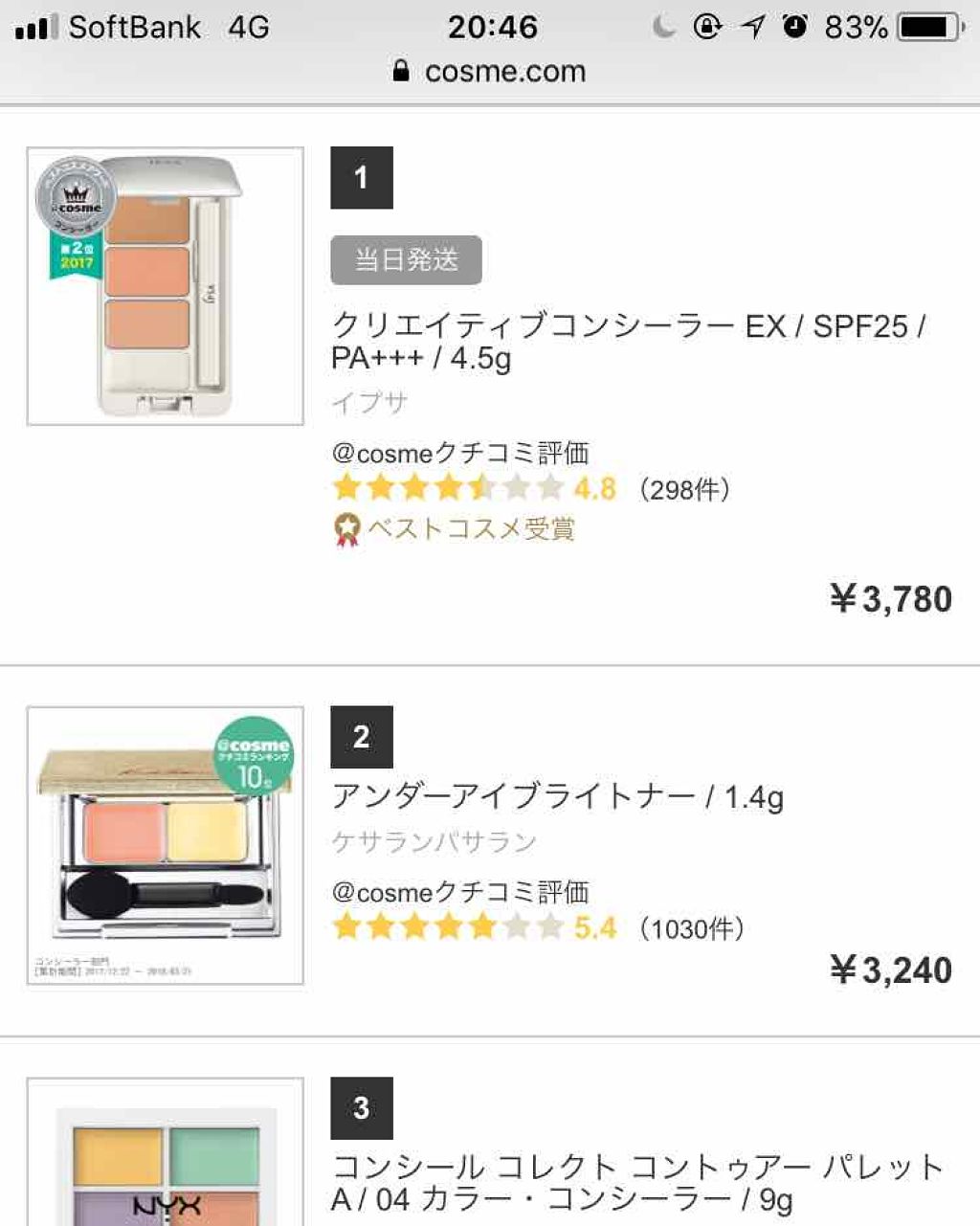Click the ベストコスメ受賞 ribbon award icon
This screenshot has width=980, height=1226.
tap(346, 529)
